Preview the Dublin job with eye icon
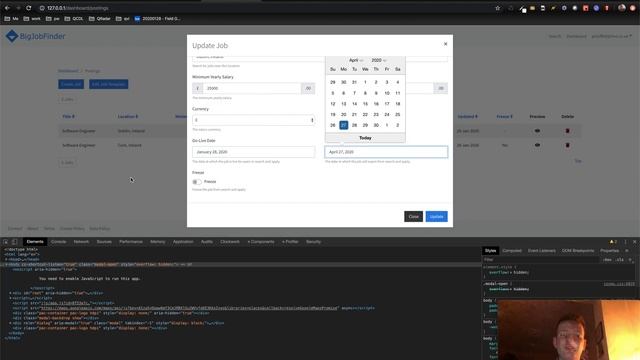This screenshot has height=360, width=640. tap(537, 131)
